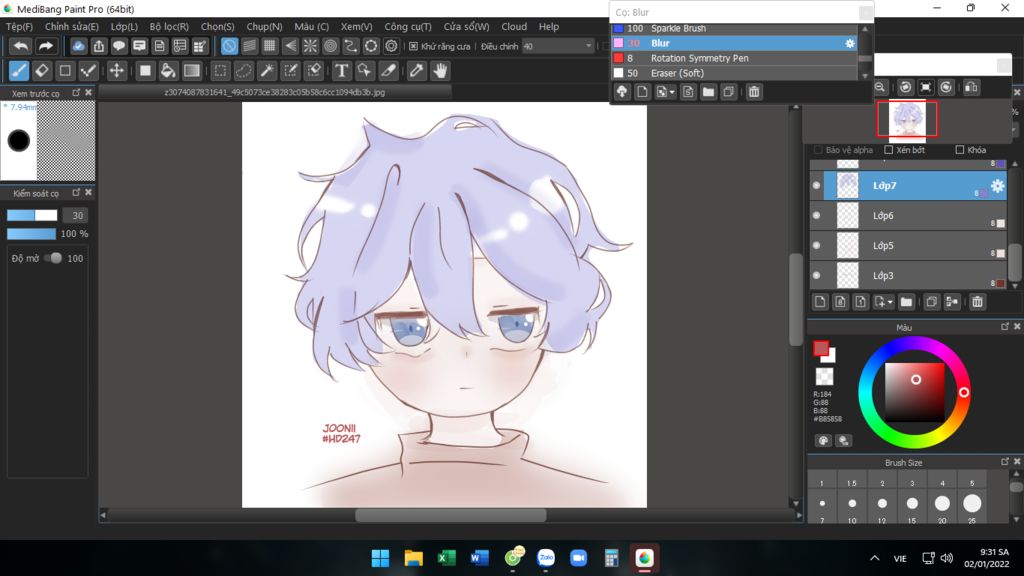Expand add-brush dropdown in brush panel
Viewport: 1024px width, 576px height.
coord(671,93)
